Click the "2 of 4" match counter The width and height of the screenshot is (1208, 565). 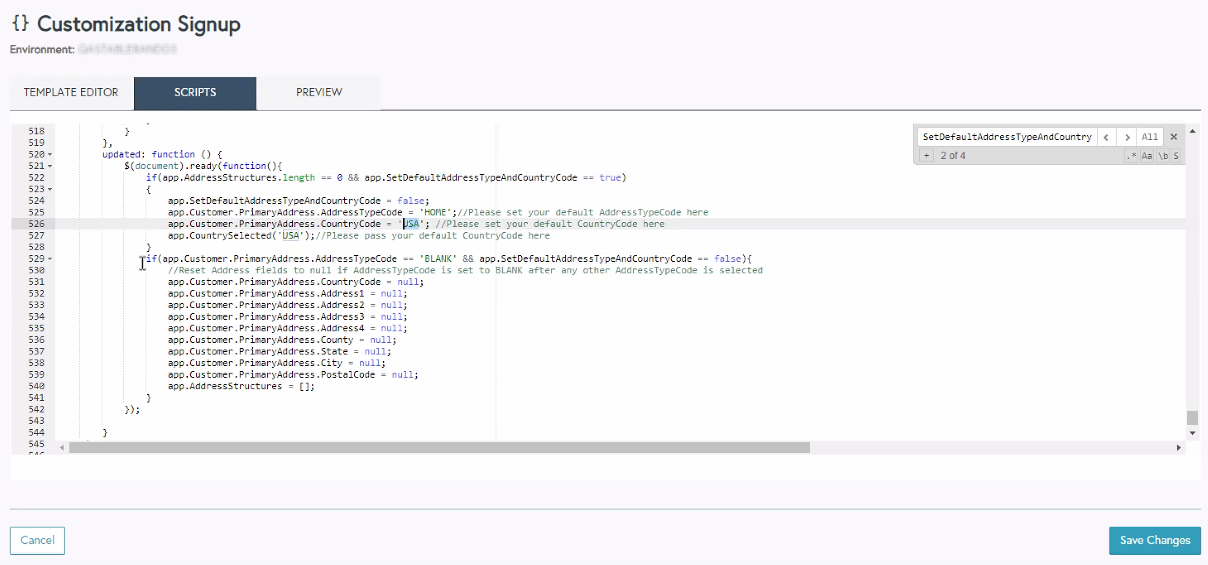(953, 156)
